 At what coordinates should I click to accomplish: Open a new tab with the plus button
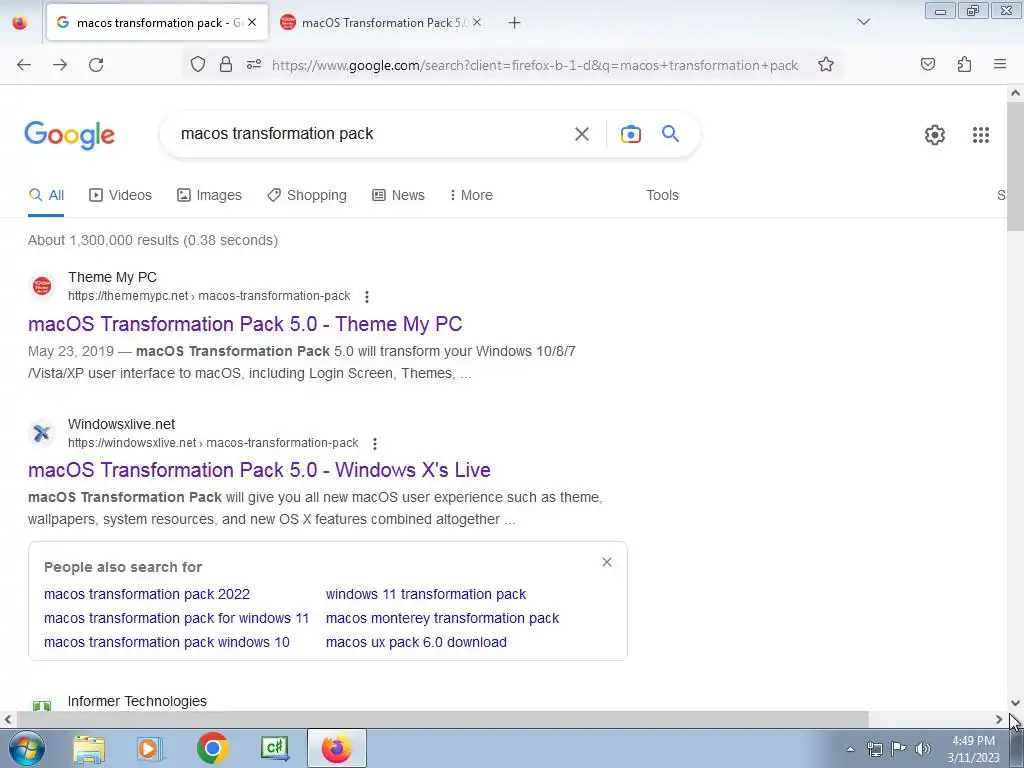[515, 23]
